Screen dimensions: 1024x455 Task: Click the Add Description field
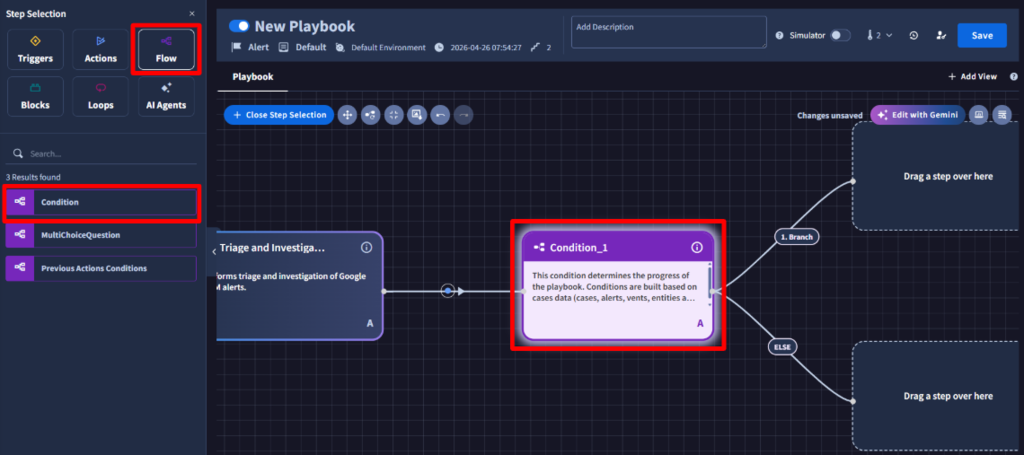point(669,32)
